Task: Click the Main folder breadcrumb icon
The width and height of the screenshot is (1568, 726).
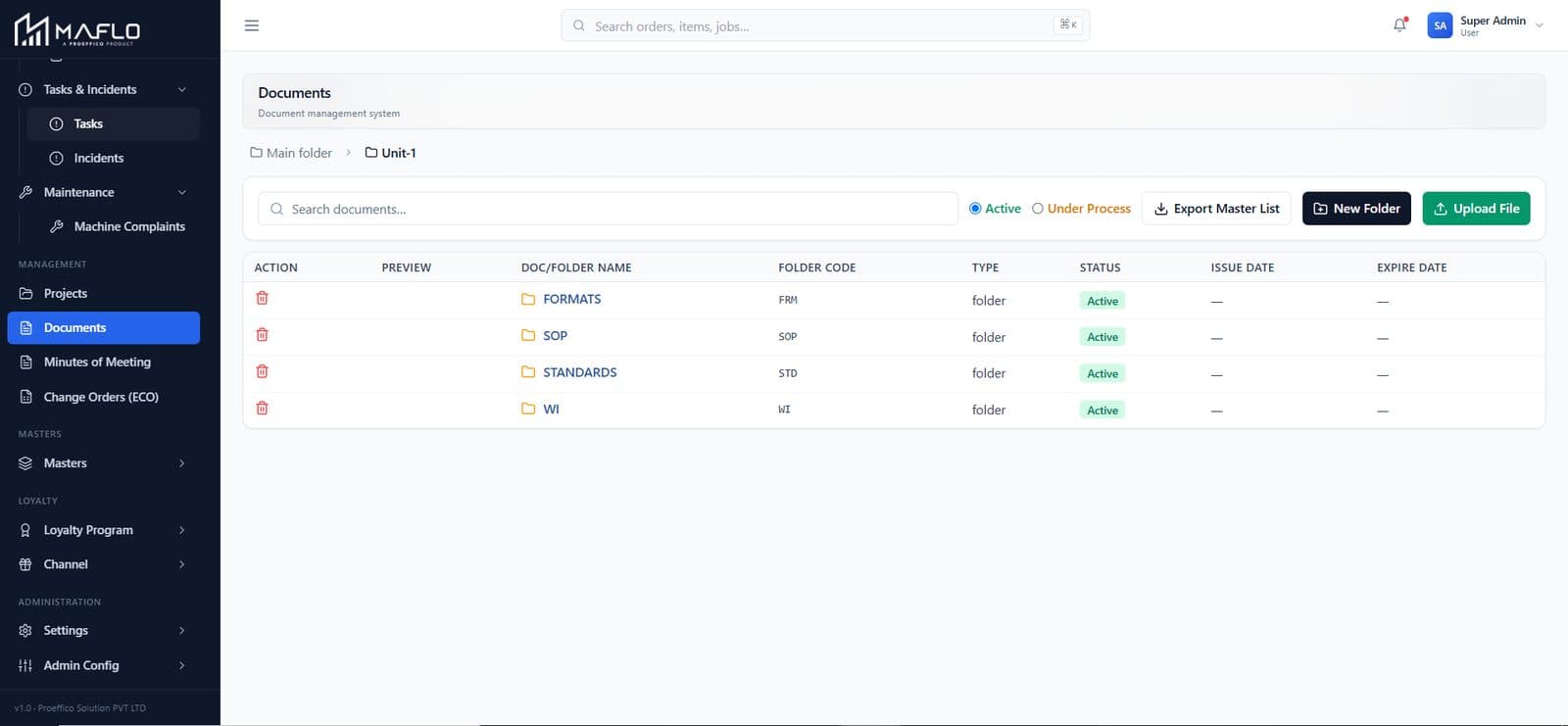Action: coord(256,153)
